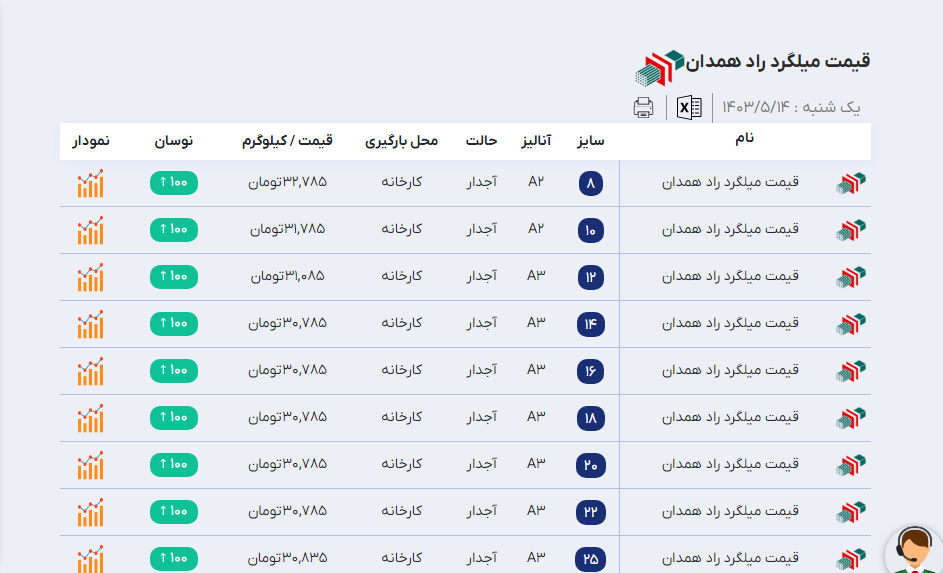Export table using the Excel icon
943x573 pixels.
689,107
